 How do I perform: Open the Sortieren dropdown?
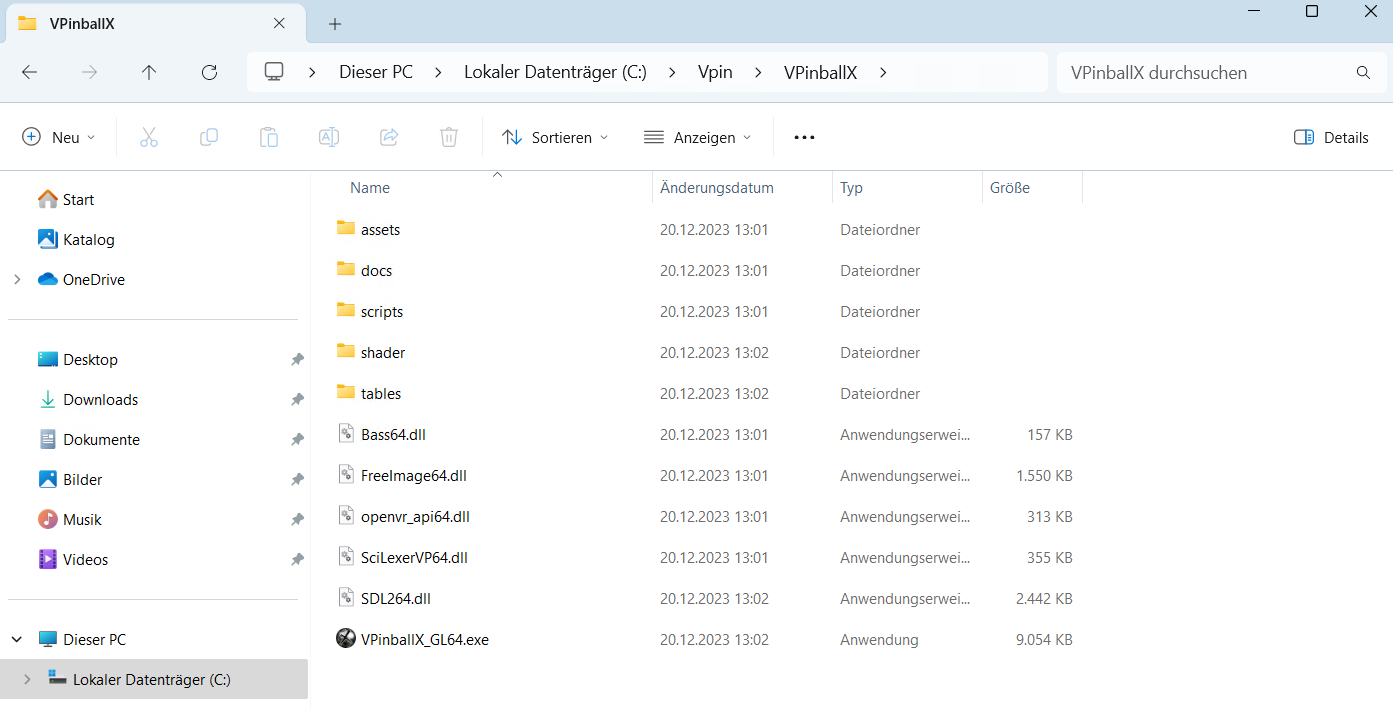pos(556,137)
